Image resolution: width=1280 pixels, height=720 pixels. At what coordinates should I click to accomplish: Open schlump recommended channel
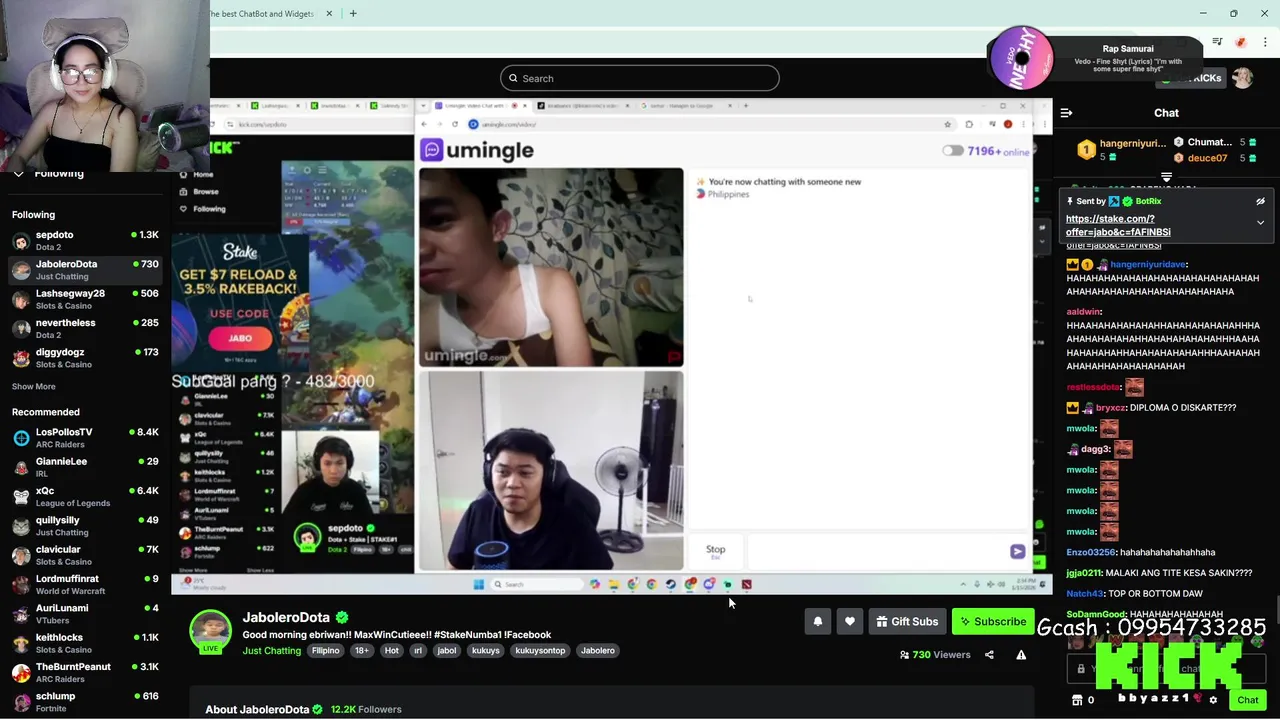[85, 702]
